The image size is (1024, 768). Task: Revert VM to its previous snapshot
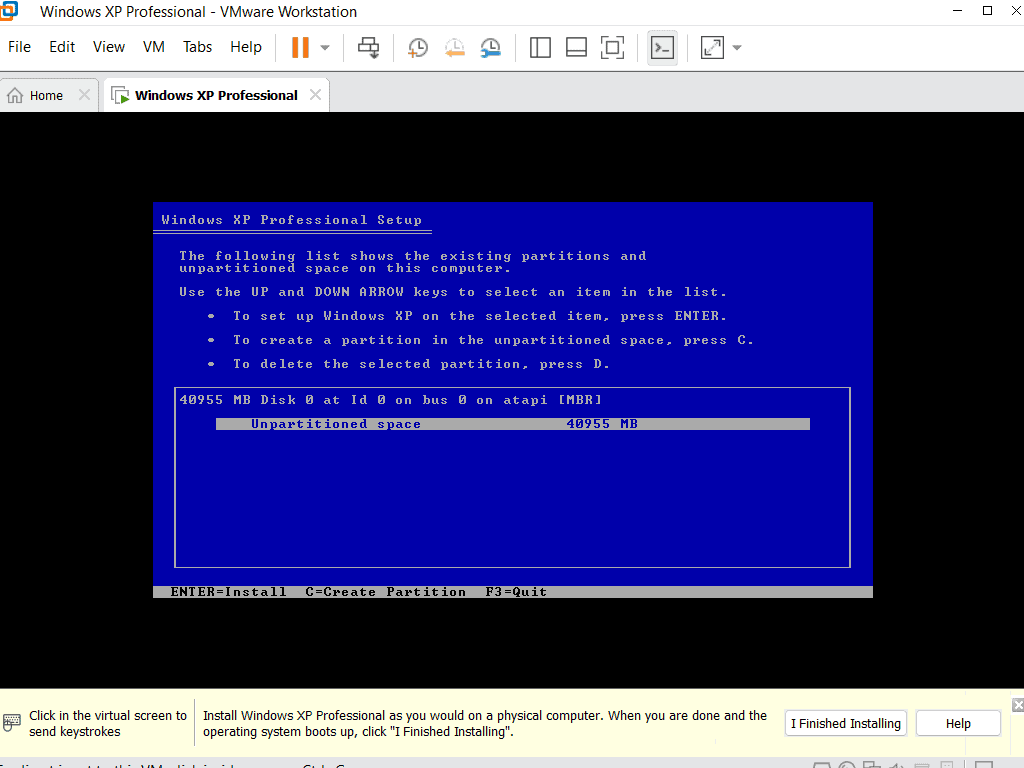(455, 48)
